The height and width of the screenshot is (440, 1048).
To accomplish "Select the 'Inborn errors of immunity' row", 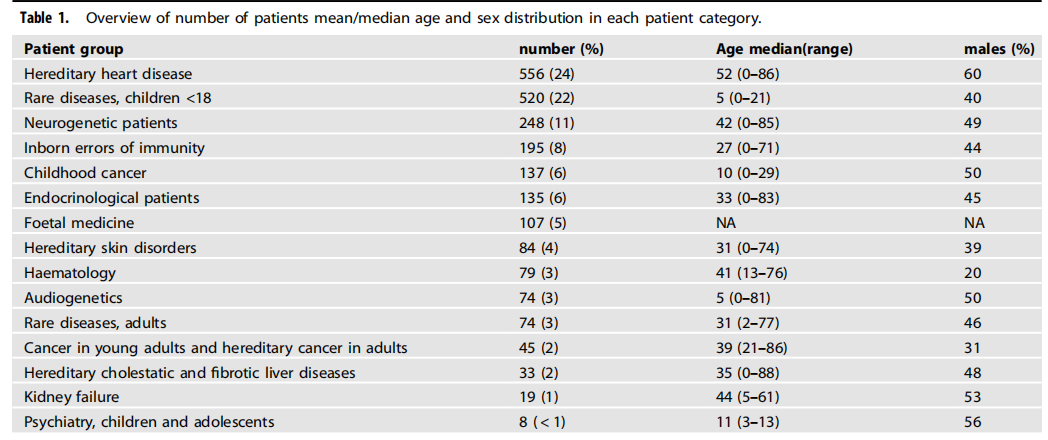I will tap(114, 148).
